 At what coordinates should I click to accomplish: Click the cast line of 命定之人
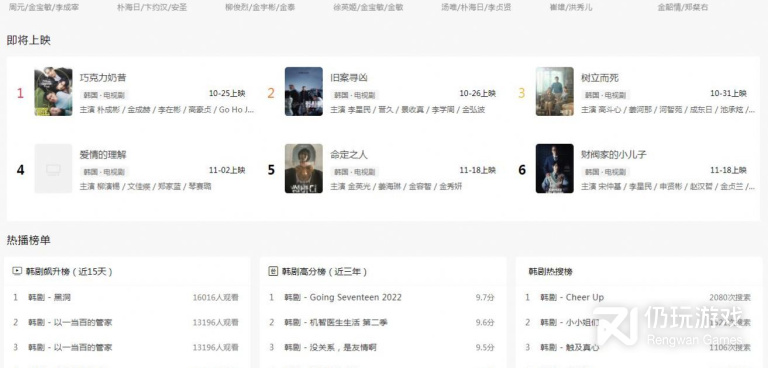click(396, 186)
